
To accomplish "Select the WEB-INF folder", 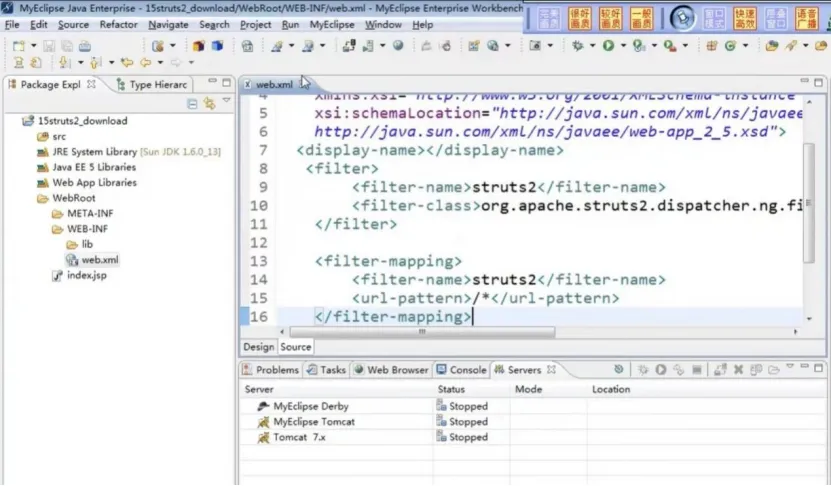I will [x=79, y=229].
